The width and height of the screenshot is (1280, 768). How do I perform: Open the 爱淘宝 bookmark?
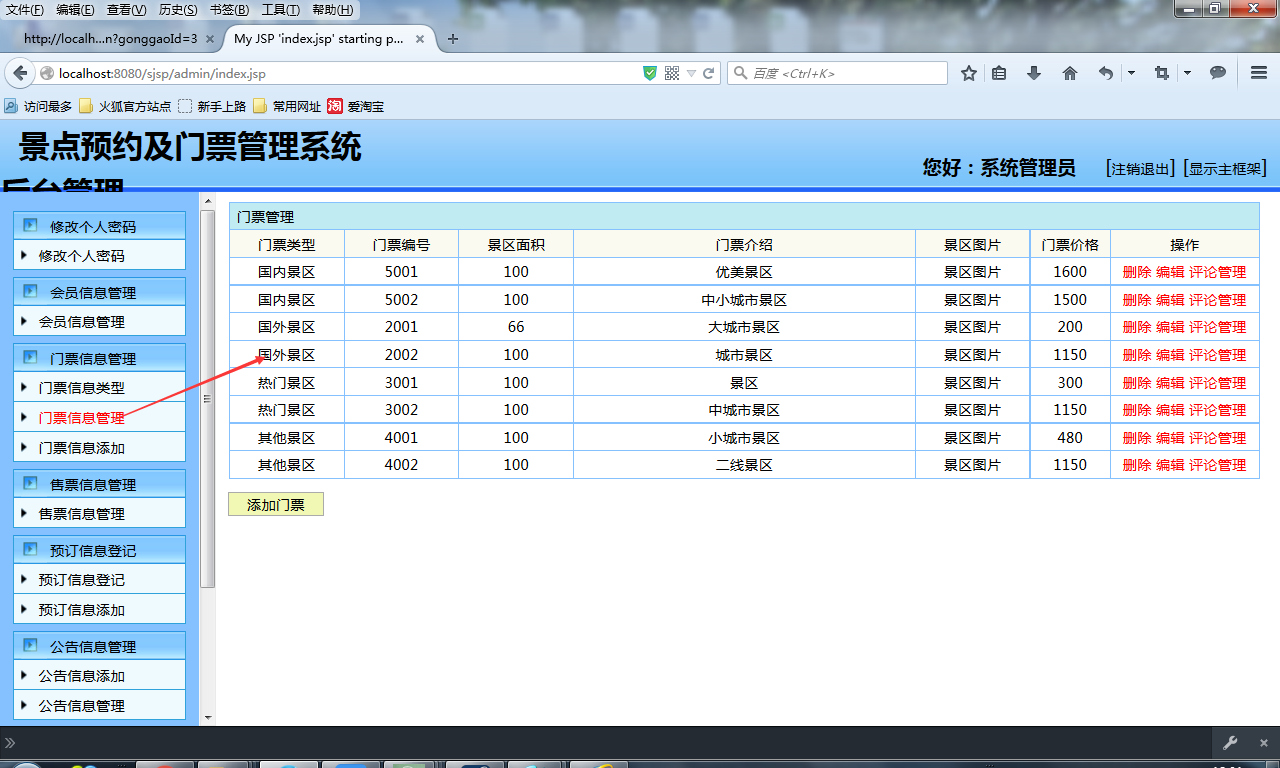[x=356, y=106]
